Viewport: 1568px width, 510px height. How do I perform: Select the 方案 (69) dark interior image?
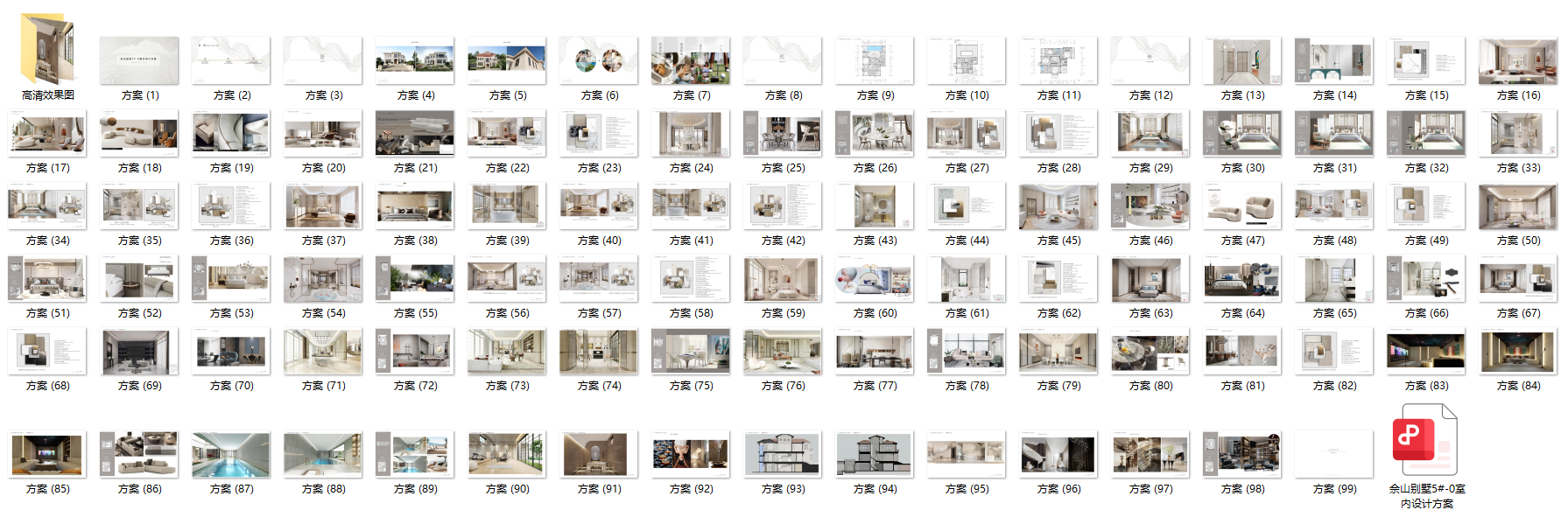139,351
